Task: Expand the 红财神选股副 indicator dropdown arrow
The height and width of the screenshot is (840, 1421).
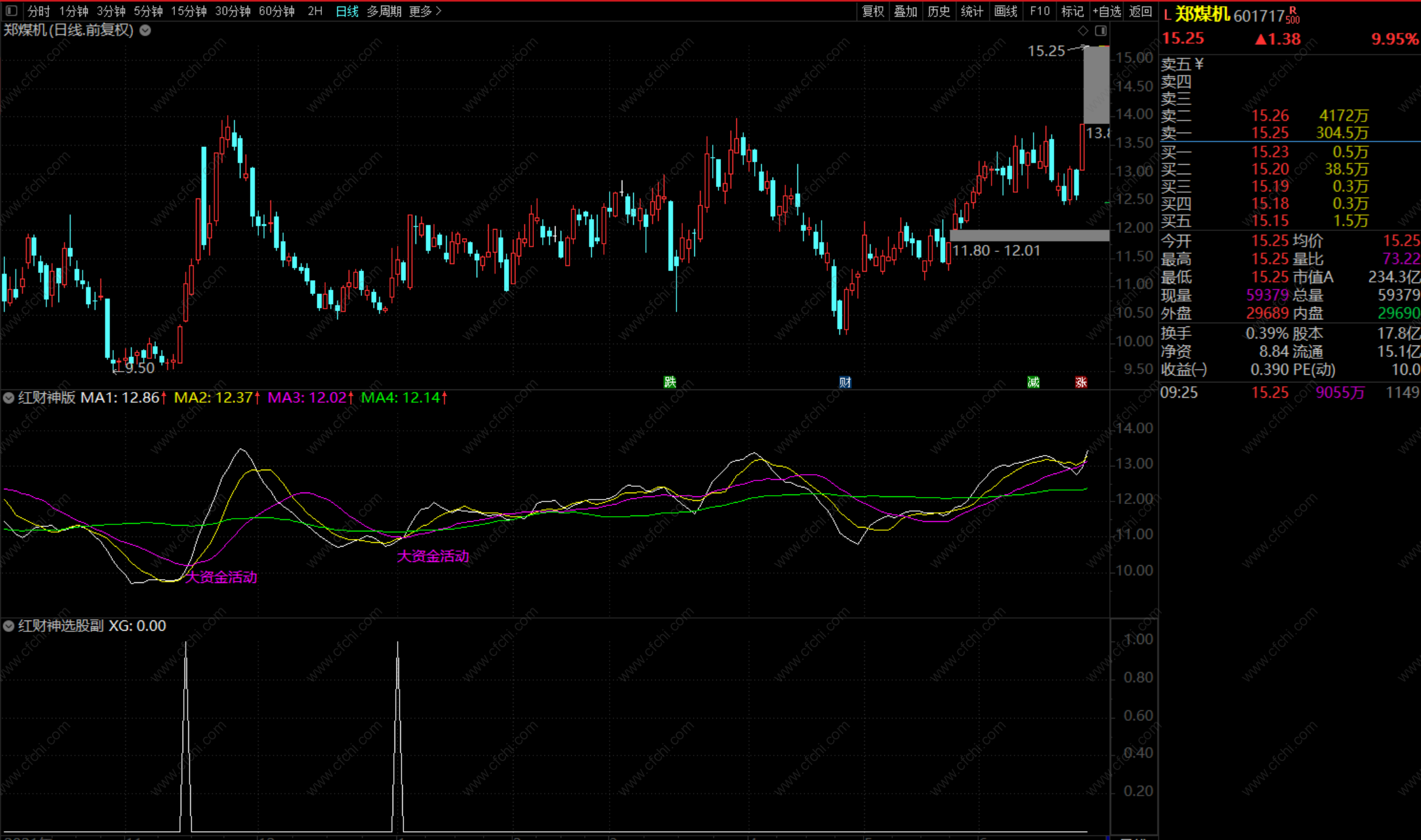Action: tap(9, 626)
